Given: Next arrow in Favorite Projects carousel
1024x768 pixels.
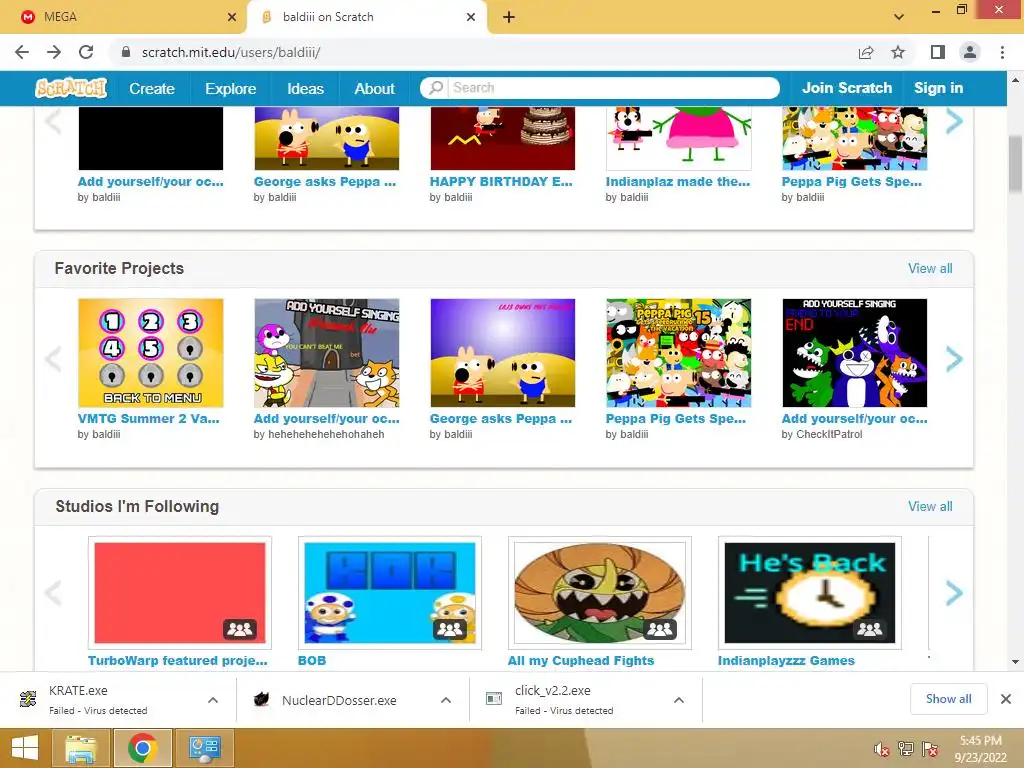Looking at the screenshot, I should coord(953,359).
